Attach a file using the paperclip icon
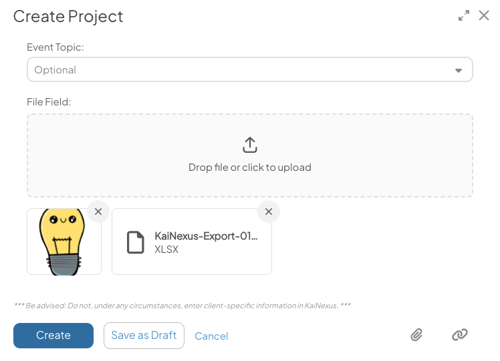 click(x=416, y=335)
